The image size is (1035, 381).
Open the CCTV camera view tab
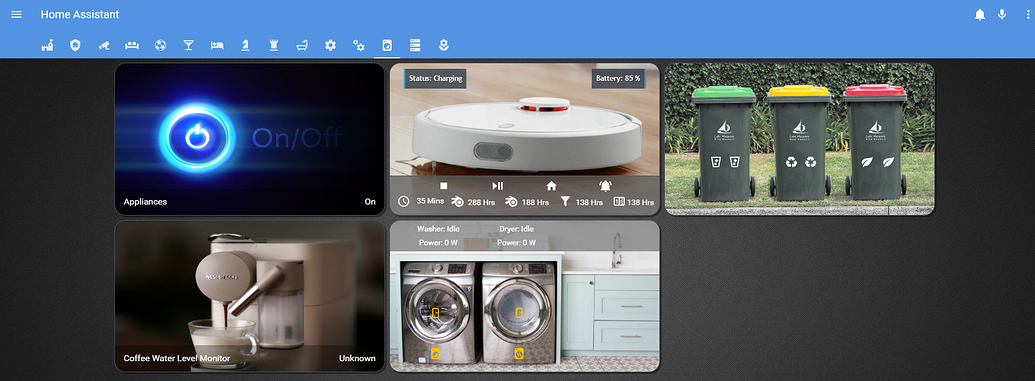tap(104, 45)
